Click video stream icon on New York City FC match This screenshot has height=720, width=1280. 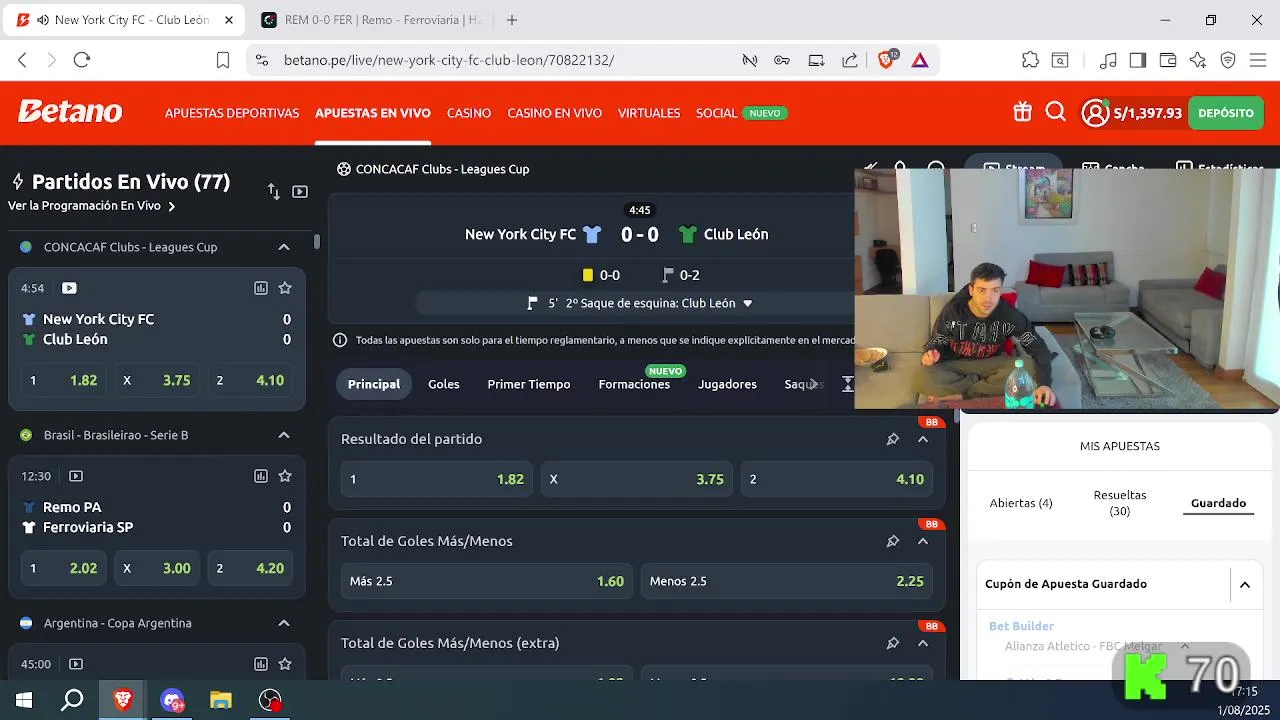click(x=69, y=288)
